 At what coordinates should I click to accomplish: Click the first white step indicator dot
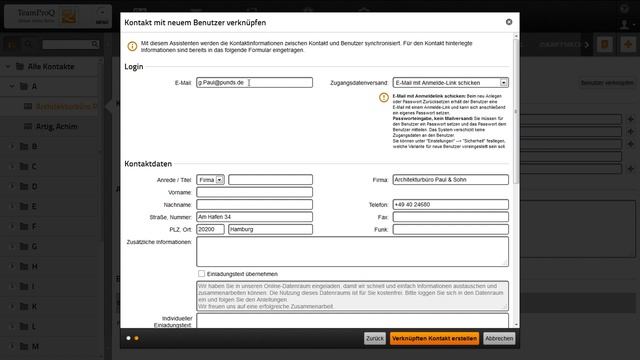coord(129,338)
